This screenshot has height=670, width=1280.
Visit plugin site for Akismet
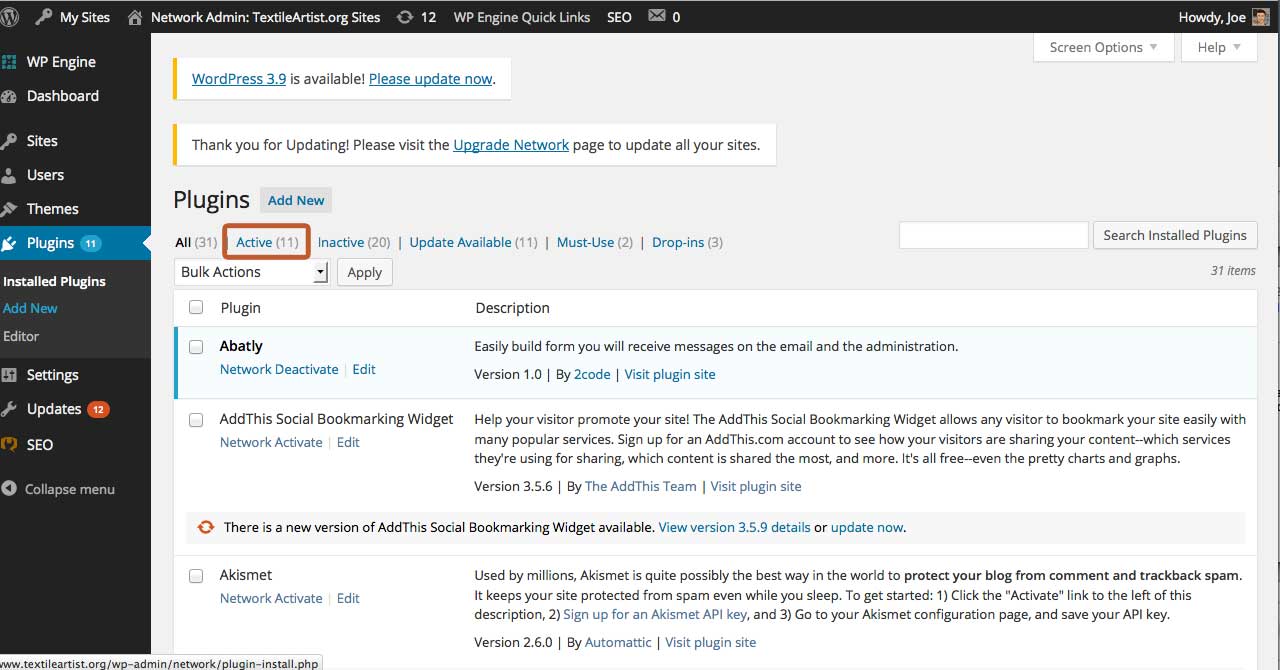[710, 642]
